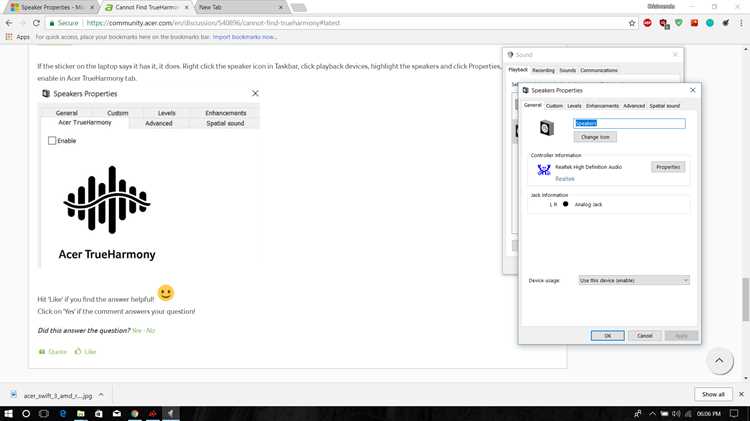
Task: Click the page vertical scrollbar thumb
Action: coord(746,299)
